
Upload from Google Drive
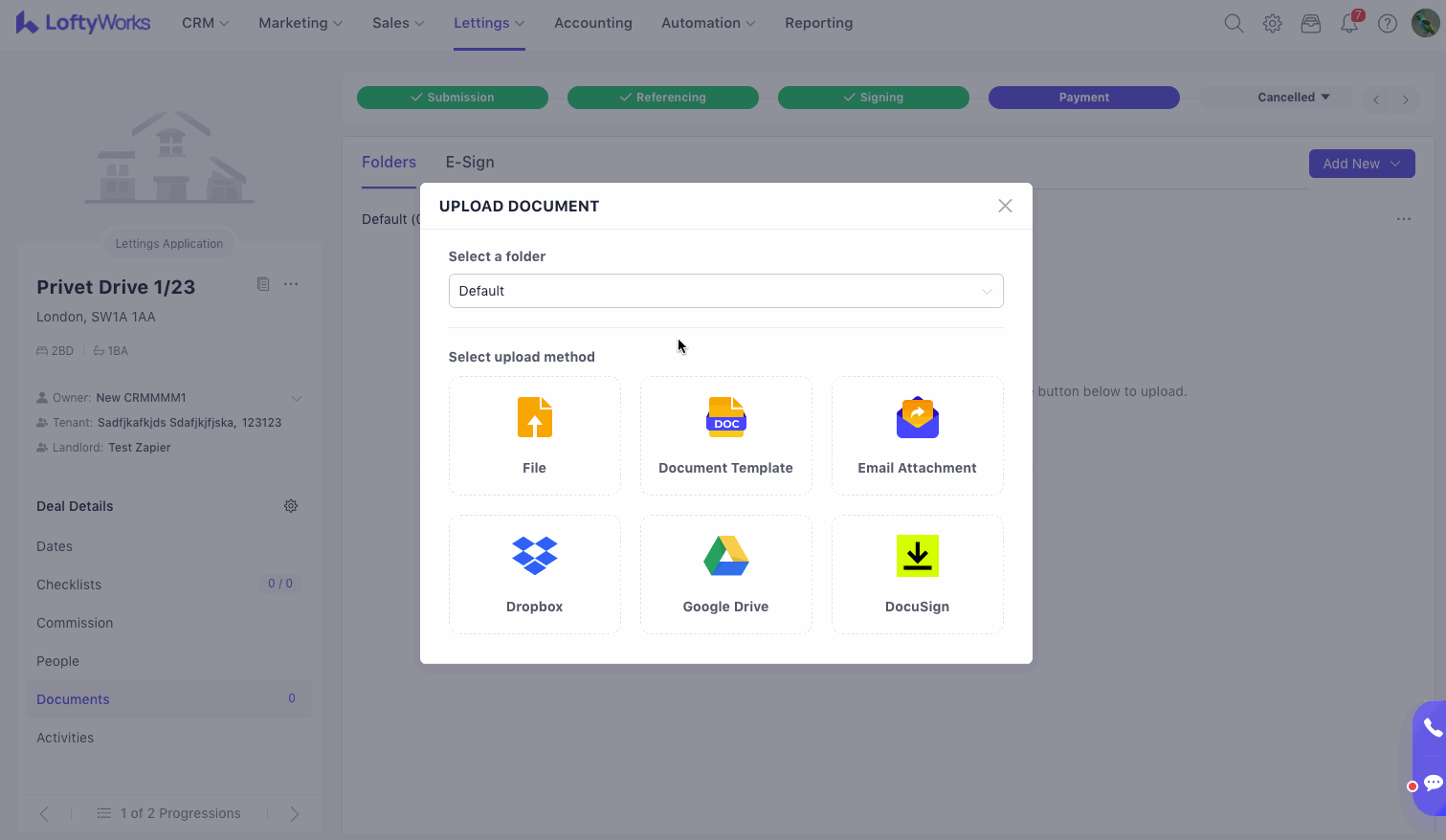(725, 575)
